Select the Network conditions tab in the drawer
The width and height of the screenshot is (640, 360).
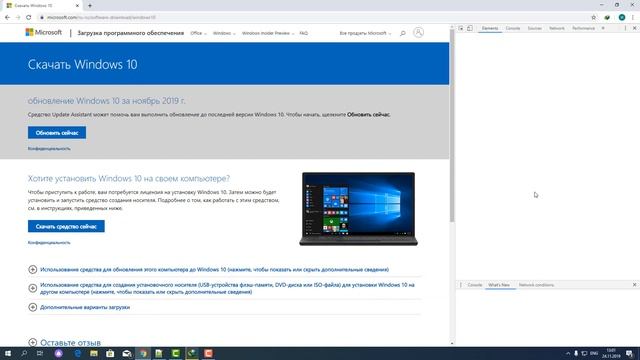tap(536, 285)
